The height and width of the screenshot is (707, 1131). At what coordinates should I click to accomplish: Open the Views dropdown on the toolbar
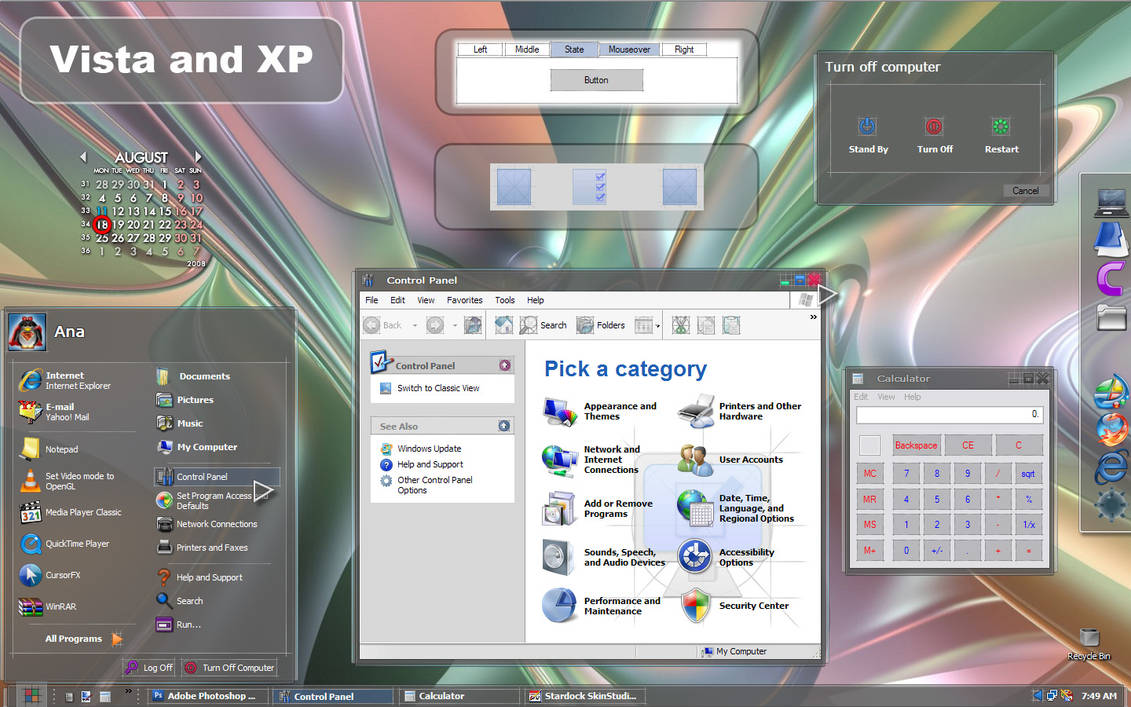(x=656, y=325)
